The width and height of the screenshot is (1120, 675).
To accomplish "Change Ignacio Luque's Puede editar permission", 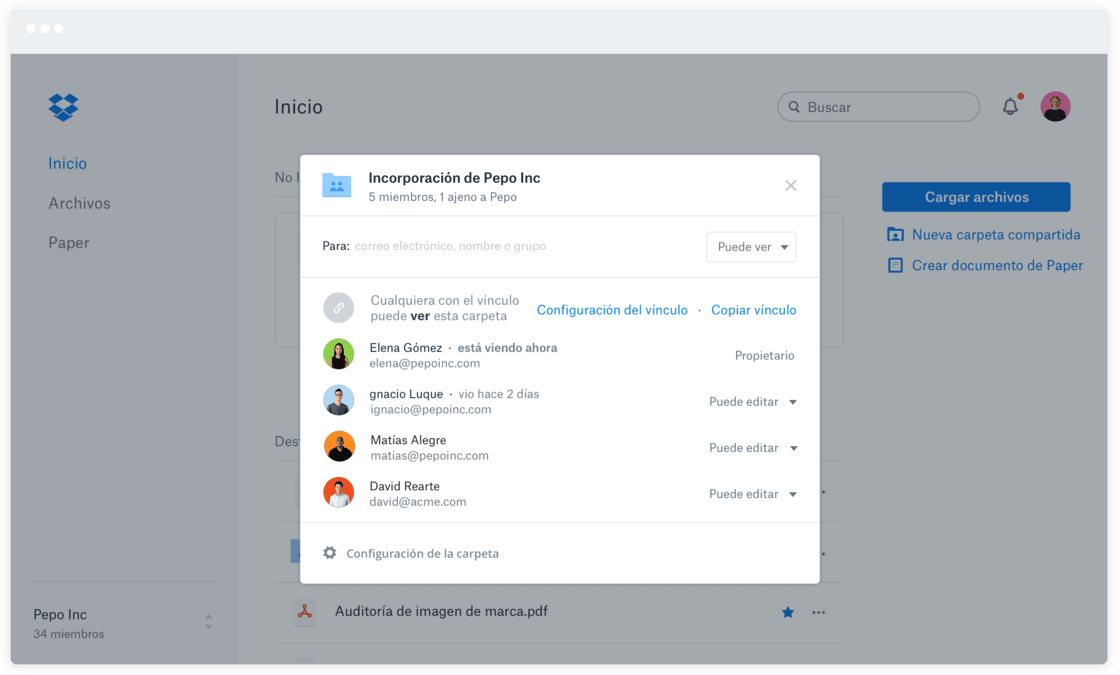I will click(753, 402).
